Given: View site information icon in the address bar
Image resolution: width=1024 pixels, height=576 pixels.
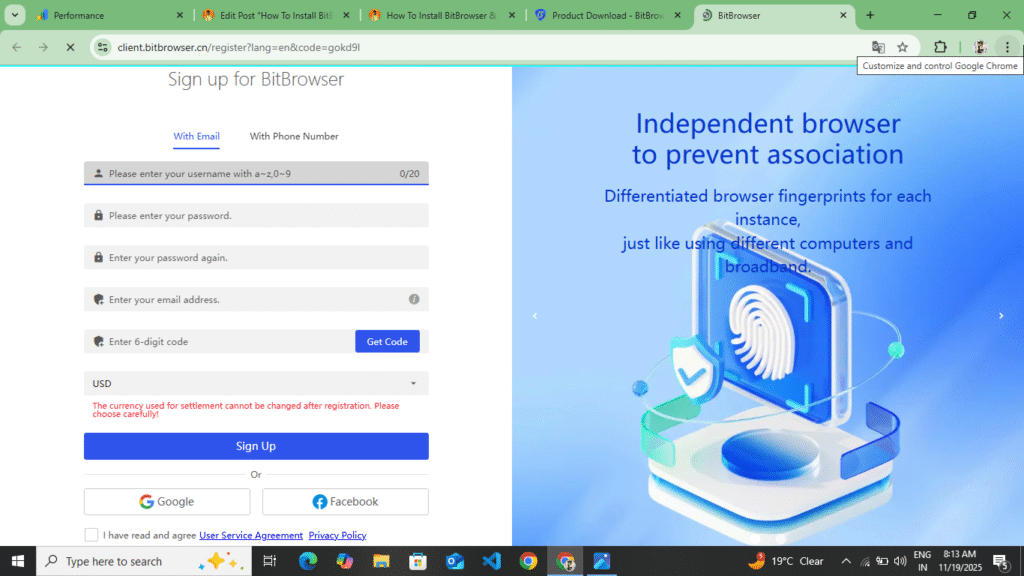Looking at the screenshot, I should click(103, 47).
